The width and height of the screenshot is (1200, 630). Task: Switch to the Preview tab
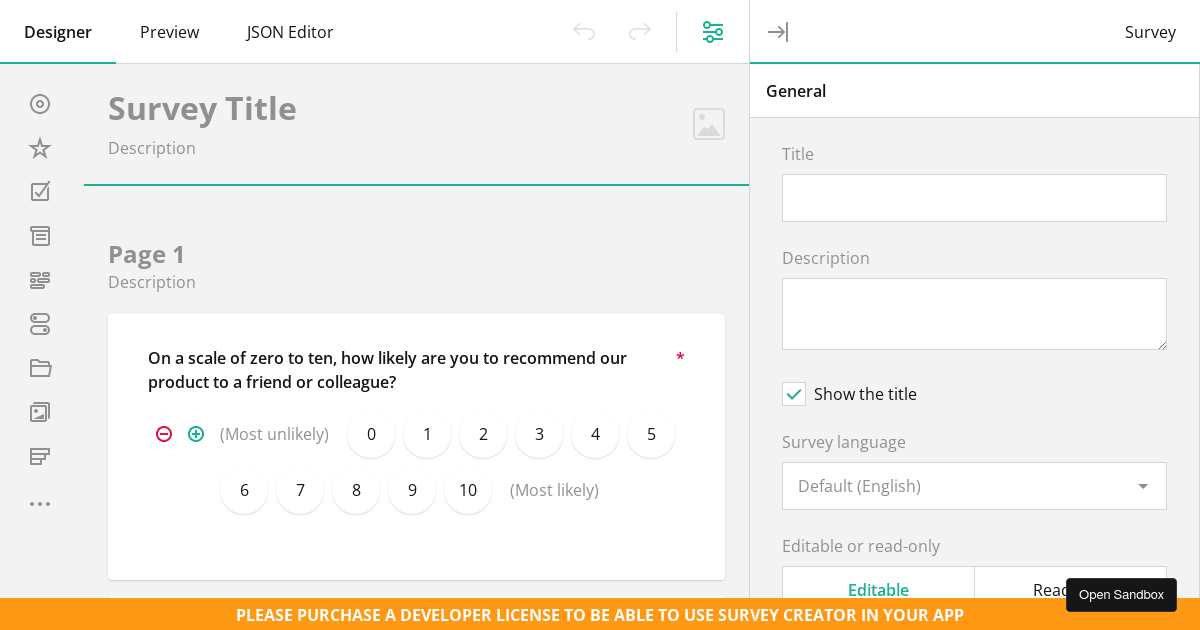169,32
